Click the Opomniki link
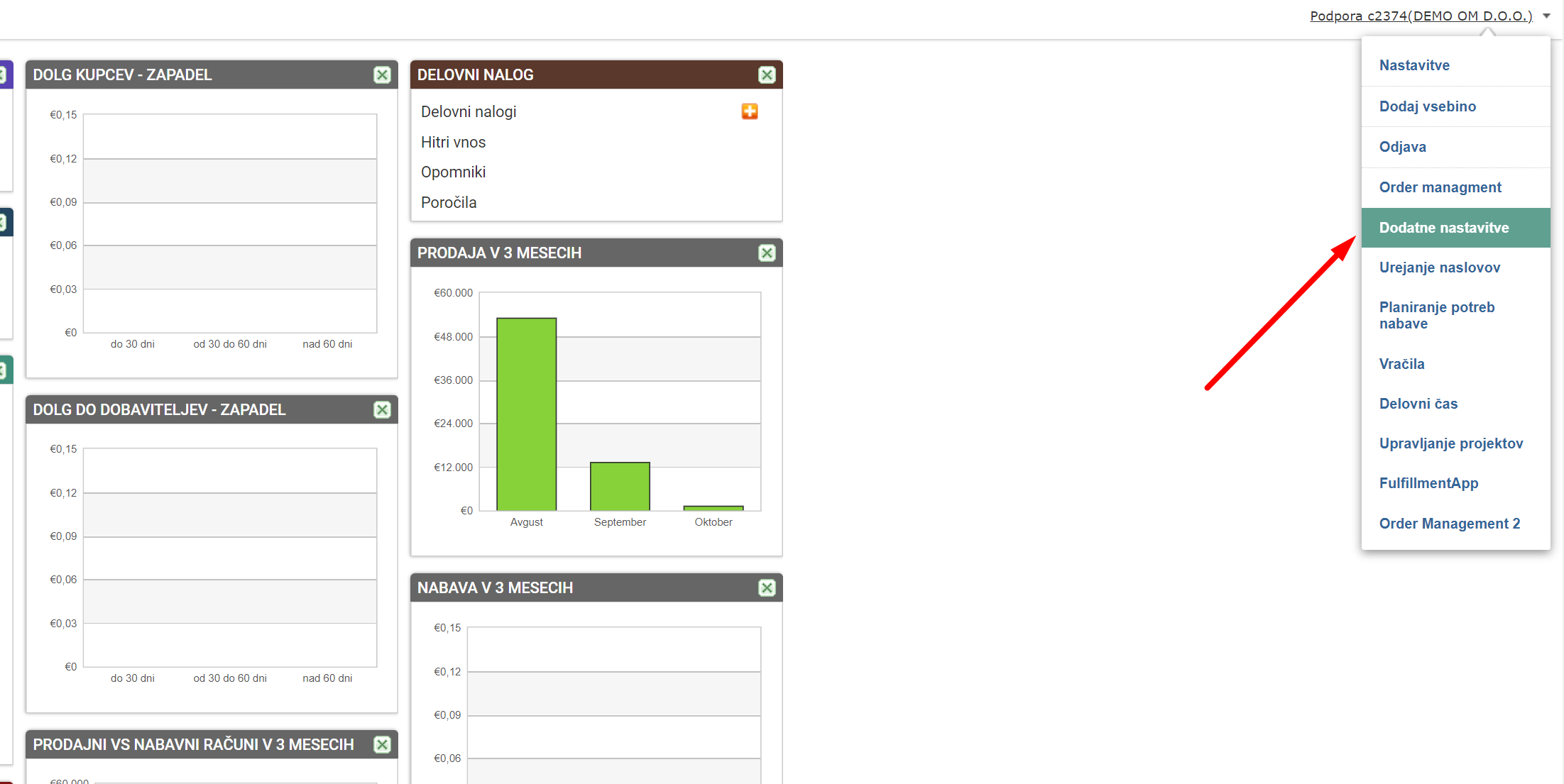 453,172
